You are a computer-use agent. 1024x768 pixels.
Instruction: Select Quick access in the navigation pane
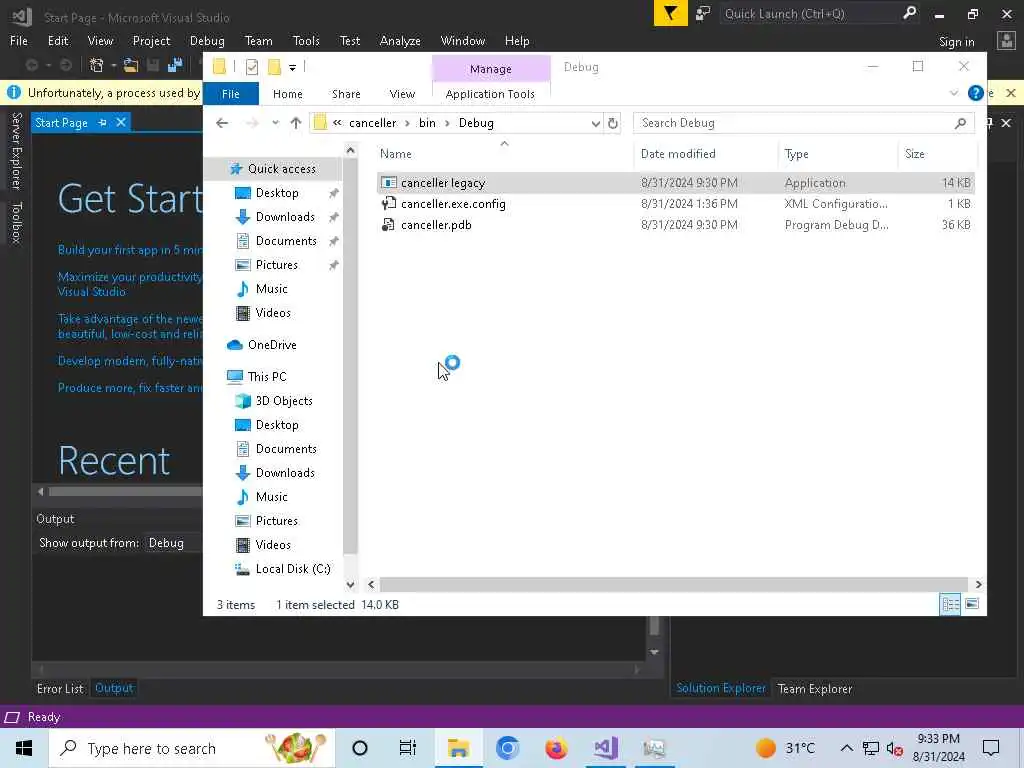tap(281, 168)
